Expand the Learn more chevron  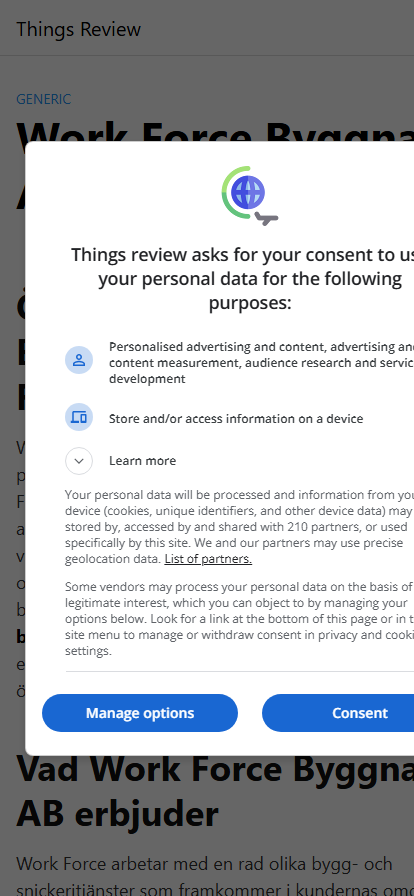click(79, 461)
